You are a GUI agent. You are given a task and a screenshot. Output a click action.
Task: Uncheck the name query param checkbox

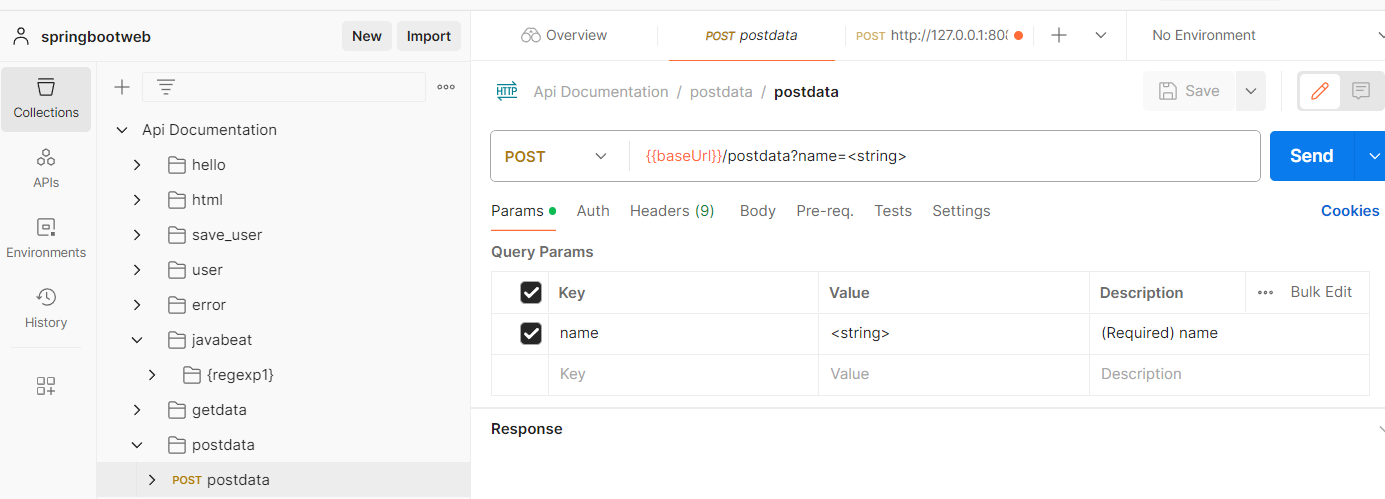pos(531,333)
